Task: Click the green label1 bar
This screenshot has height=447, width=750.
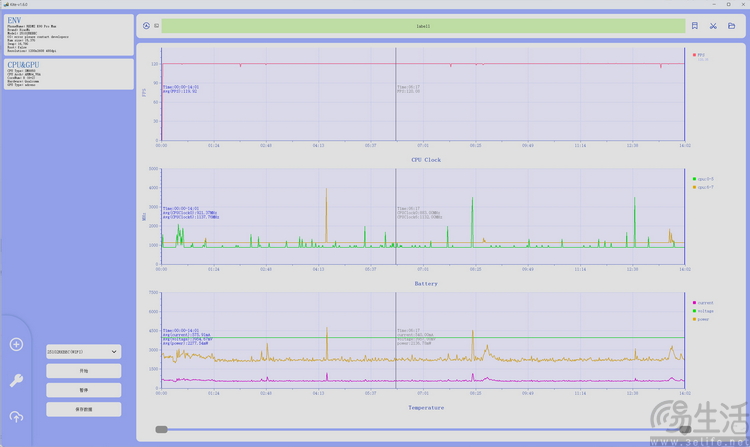Action: coord(423,26)
